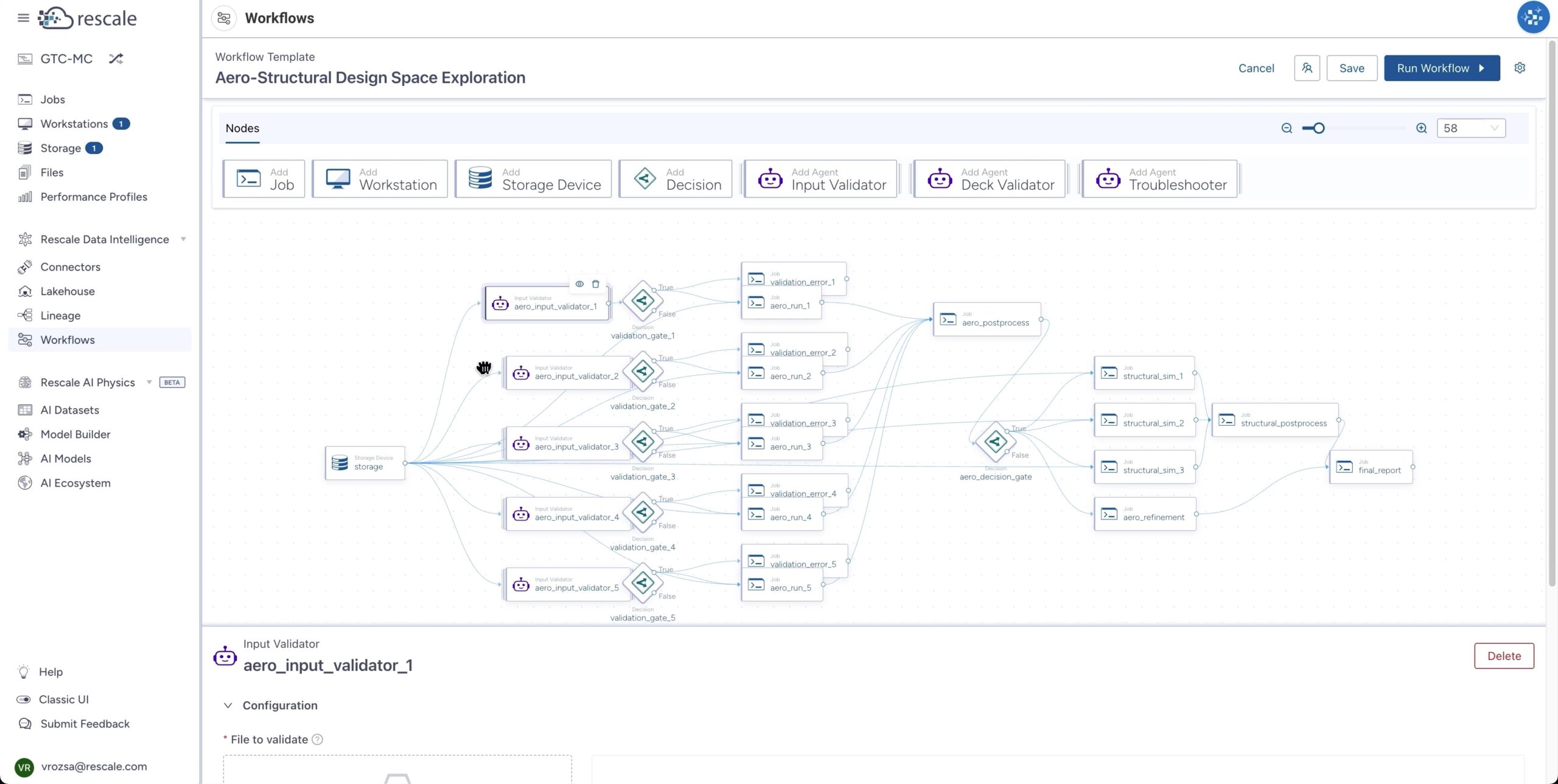The width and height of the screenshot is (1558, 784).
Task: Click the zoom out magnifier icon
Action: click(1287, 128)
